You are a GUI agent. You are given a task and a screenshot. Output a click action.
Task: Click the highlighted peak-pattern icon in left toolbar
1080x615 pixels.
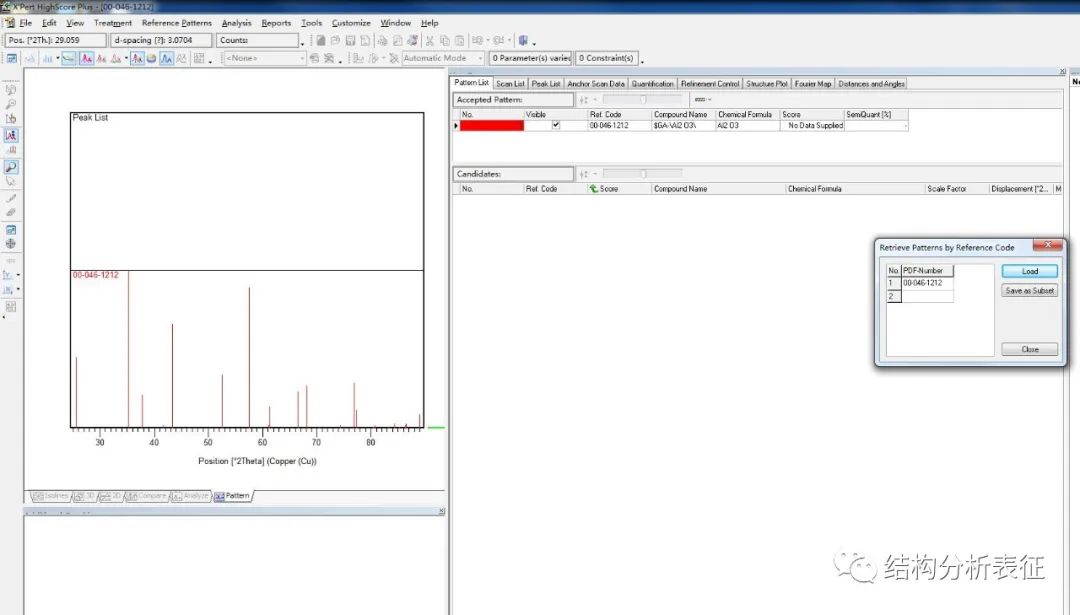[11, 135]
